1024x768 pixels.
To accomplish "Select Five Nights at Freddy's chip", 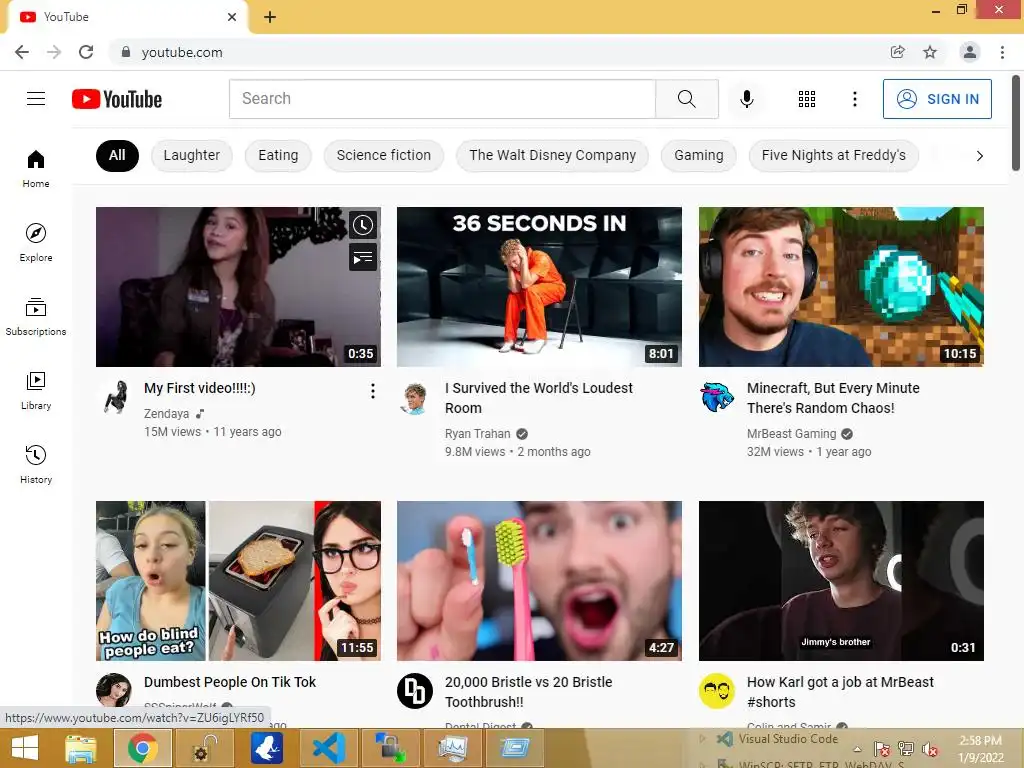I will click(x=834, y=155).
